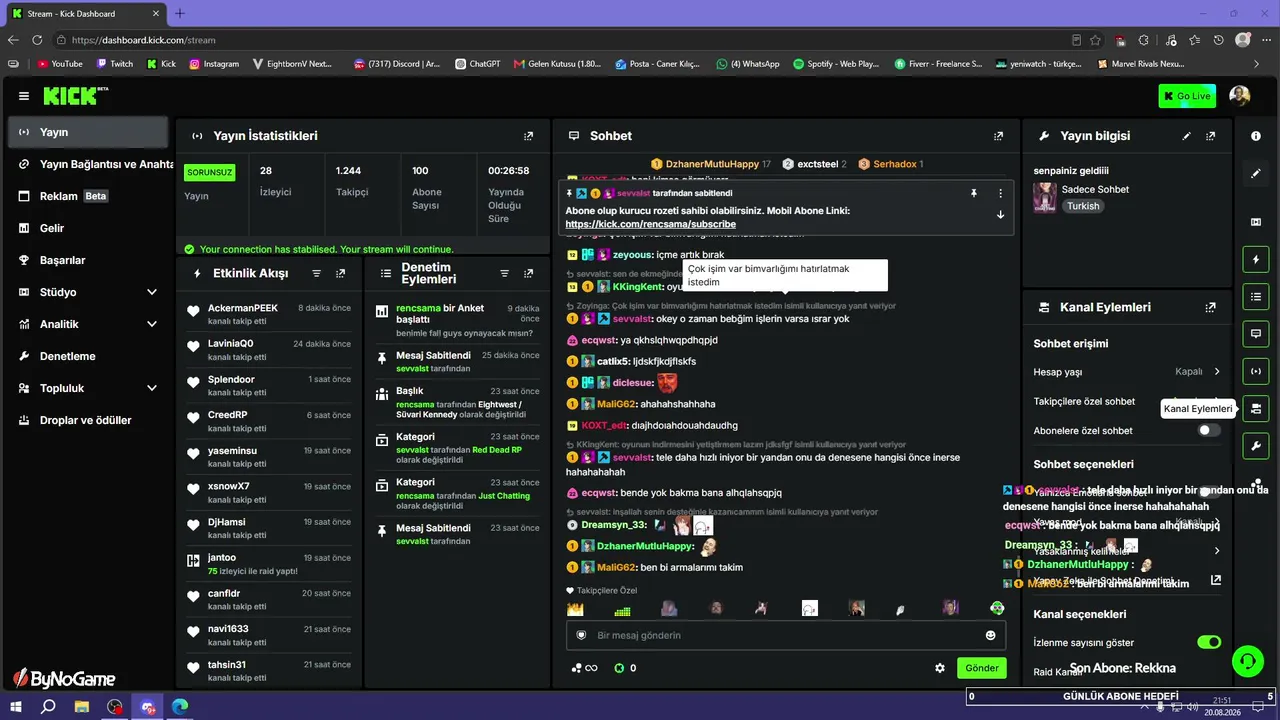Click the Turkish language tag

pyautogui.click(x=1083, y=206)
